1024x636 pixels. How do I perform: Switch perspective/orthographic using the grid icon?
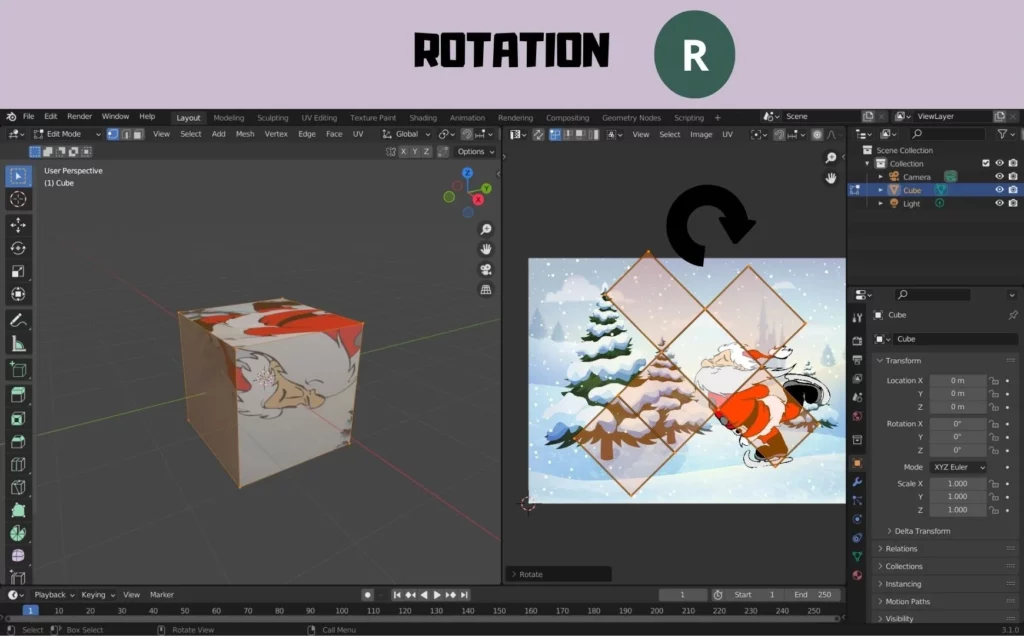[486, 290]
